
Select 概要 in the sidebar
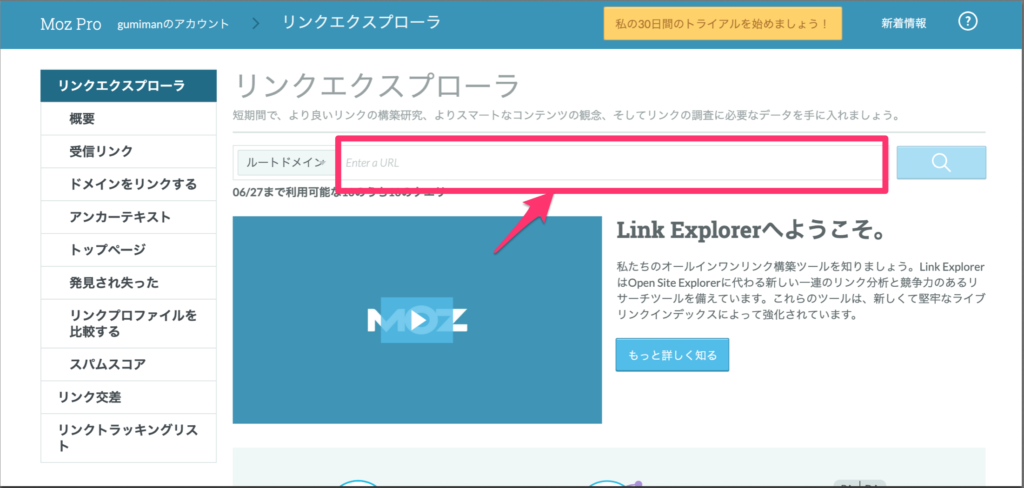[x=82, y=119]
